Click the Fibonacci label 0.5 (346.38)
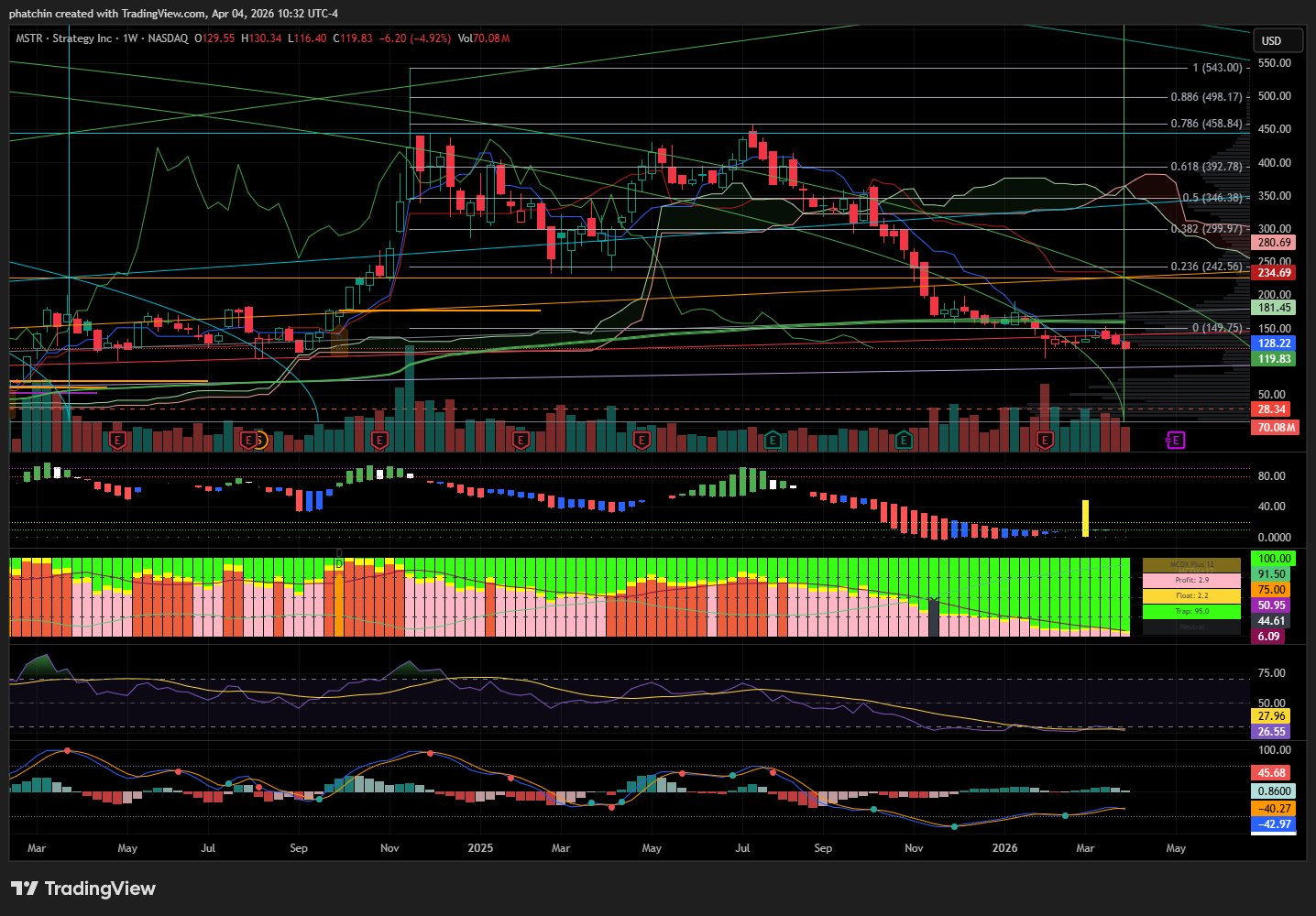 tap(1212, 198)
